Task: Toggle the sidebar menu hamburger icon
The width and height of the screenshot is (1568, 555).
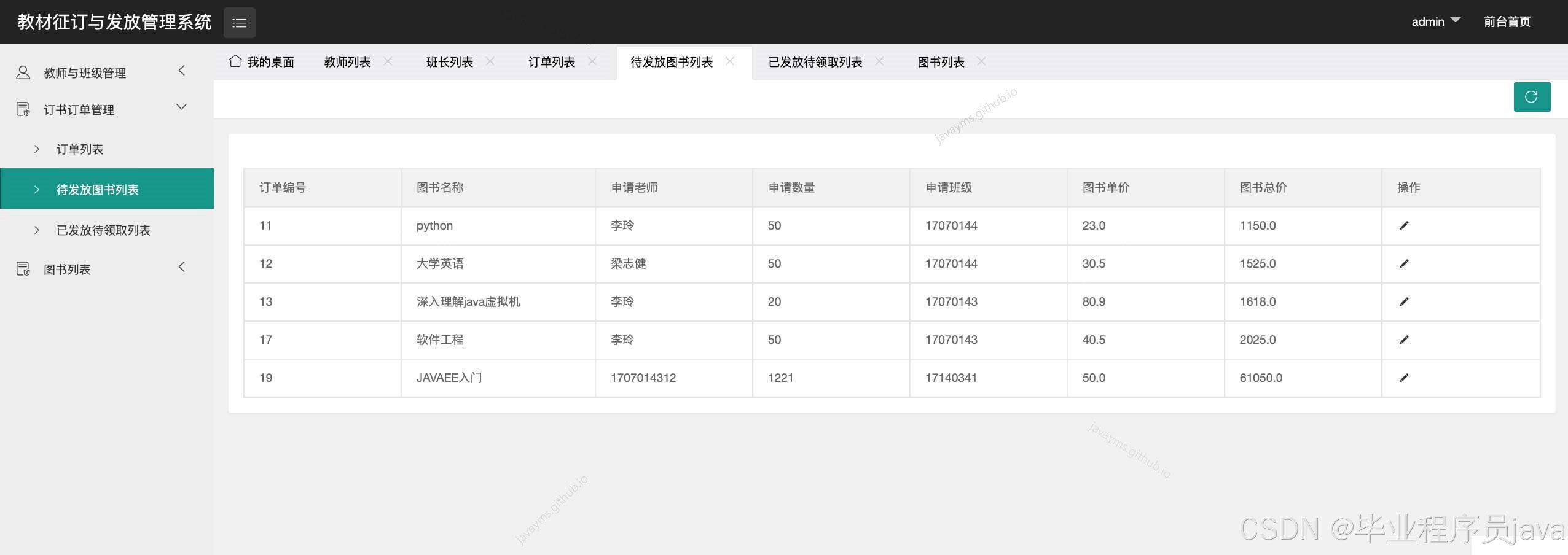Action: tap(240, 23)
